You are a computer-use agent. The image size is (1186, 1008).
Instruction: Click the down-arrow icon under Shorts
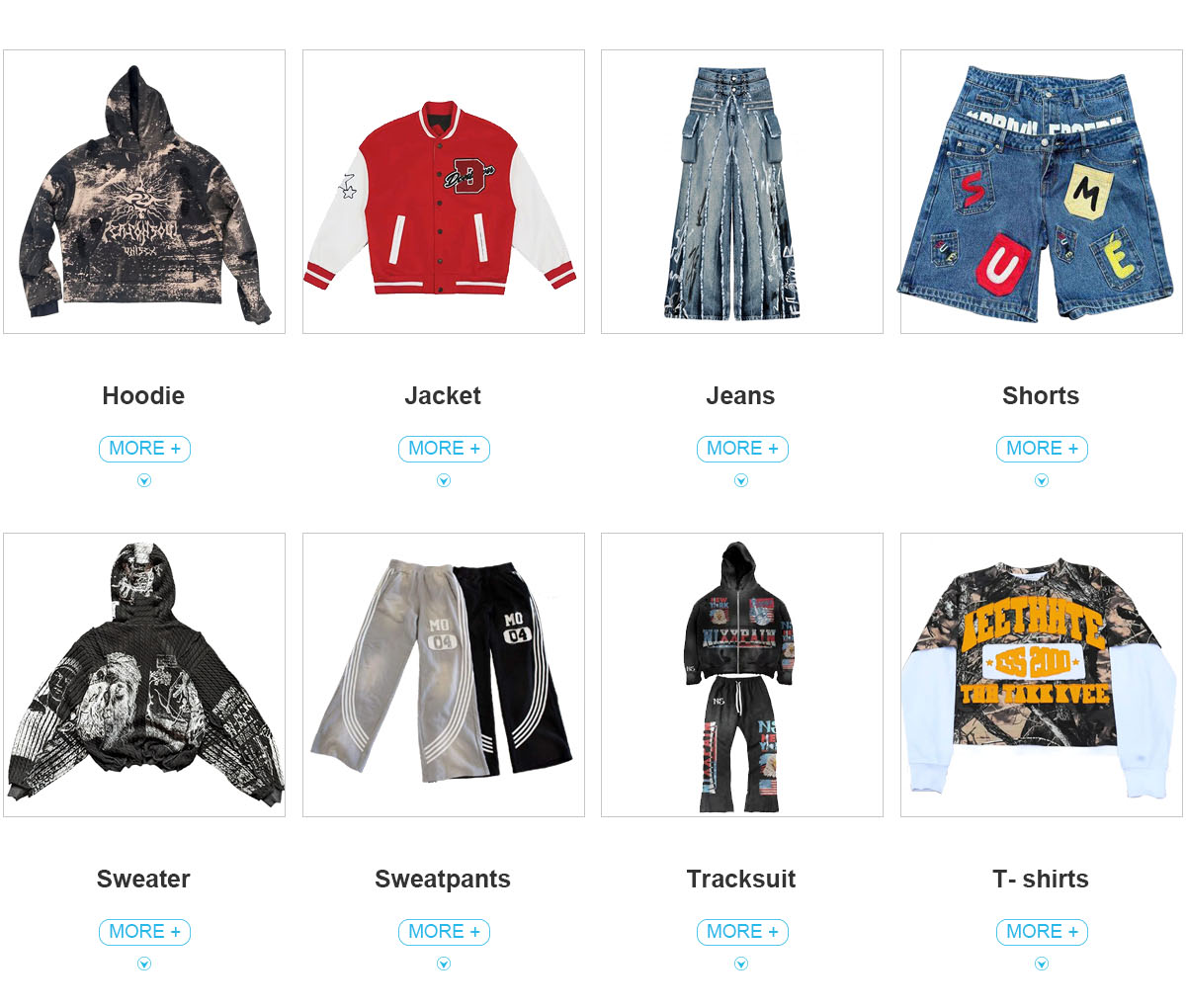point(1042,480)
